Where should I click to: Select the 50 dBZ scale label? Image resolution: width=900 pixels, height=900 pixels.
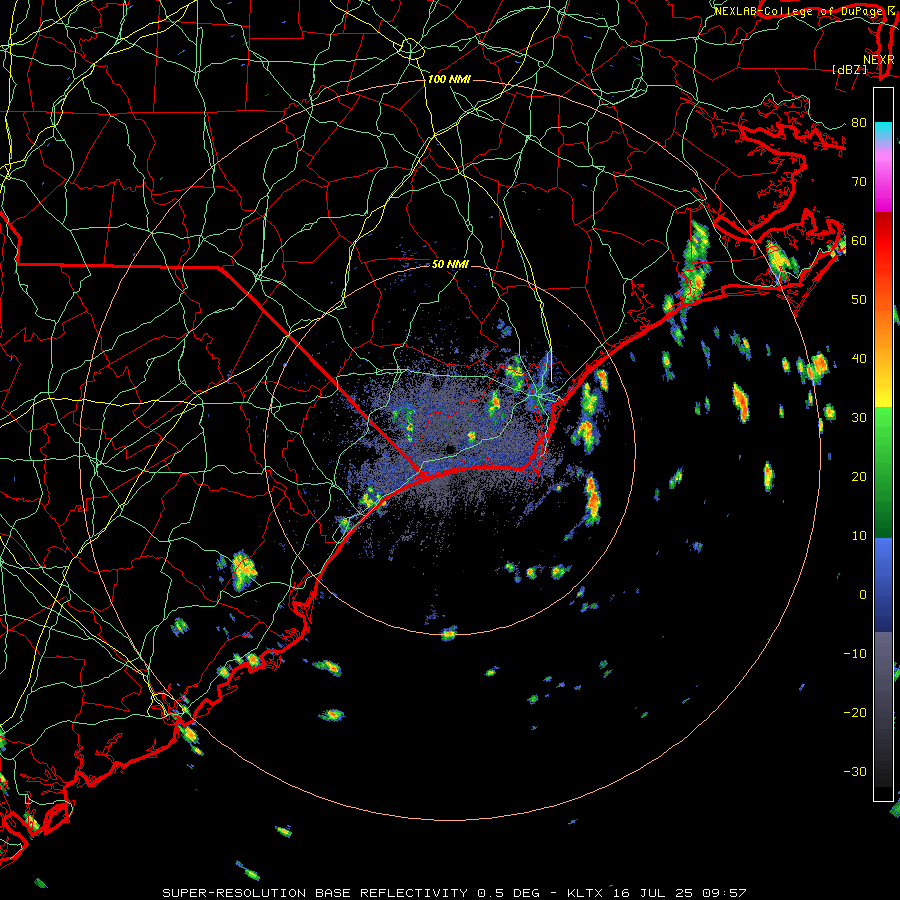[x=859, y=300]
